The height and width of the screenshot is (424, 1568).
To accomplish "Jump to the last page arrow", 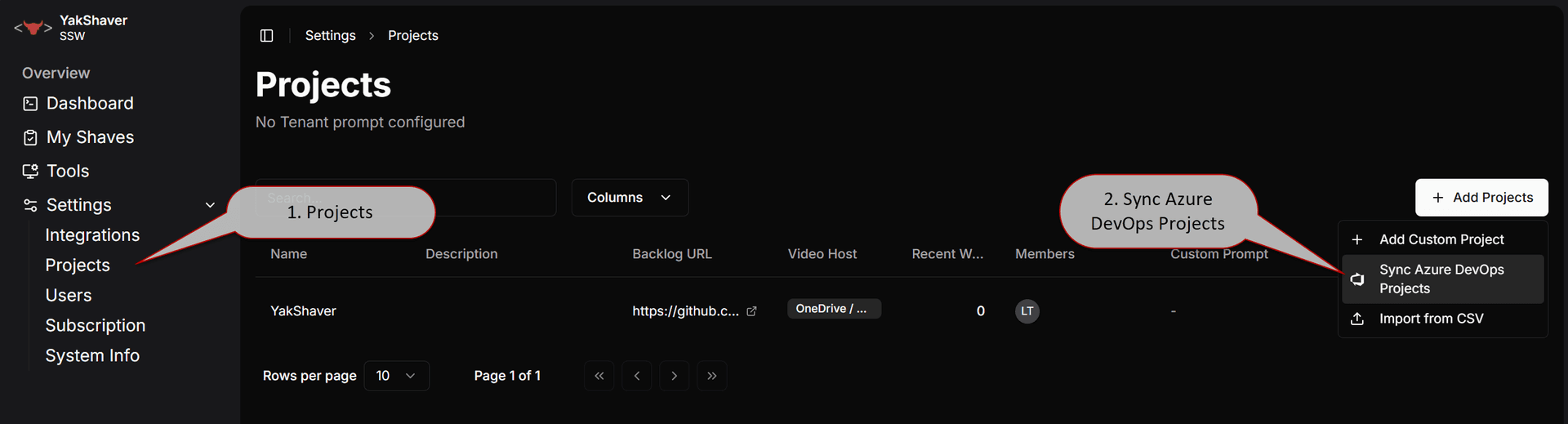I will point(711,376).
